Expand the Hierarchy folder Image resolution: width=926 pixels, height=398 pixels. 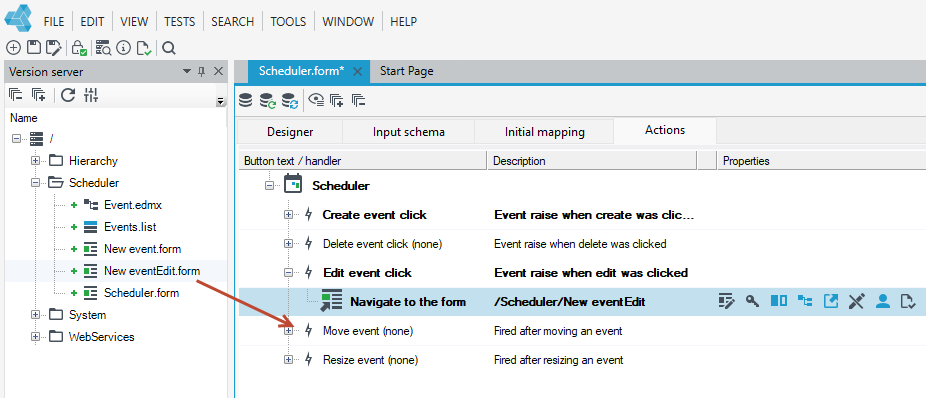(x=35, y=161)
